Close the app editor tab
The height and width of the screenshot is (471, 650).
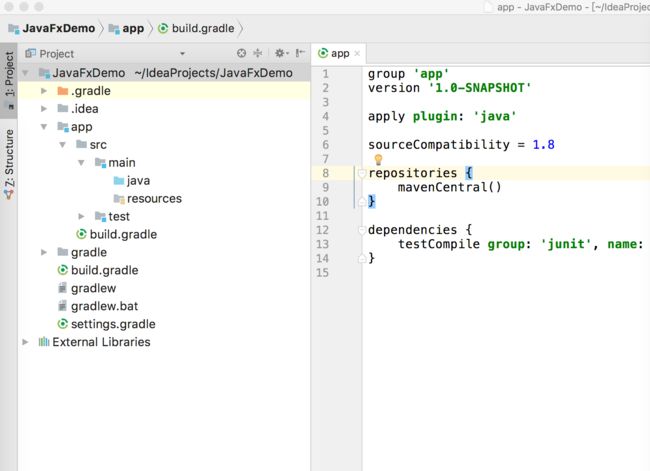357,53
